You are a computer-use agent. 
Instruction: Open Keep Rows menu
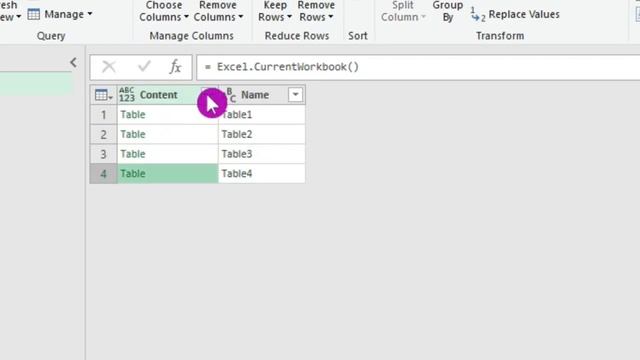(x=275, y=11)
